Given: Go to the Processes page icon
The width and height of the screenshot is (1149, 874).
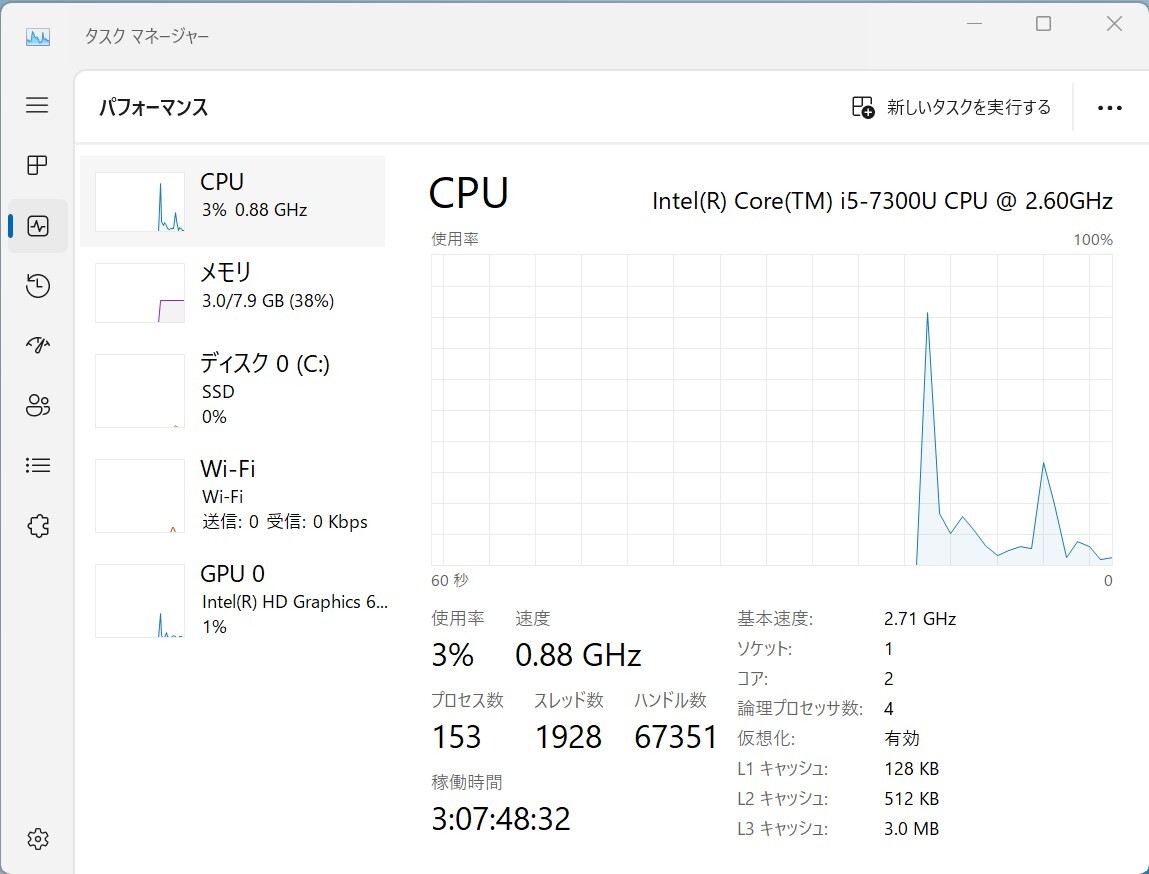Looking at the screenshot, I should [37, 165].
